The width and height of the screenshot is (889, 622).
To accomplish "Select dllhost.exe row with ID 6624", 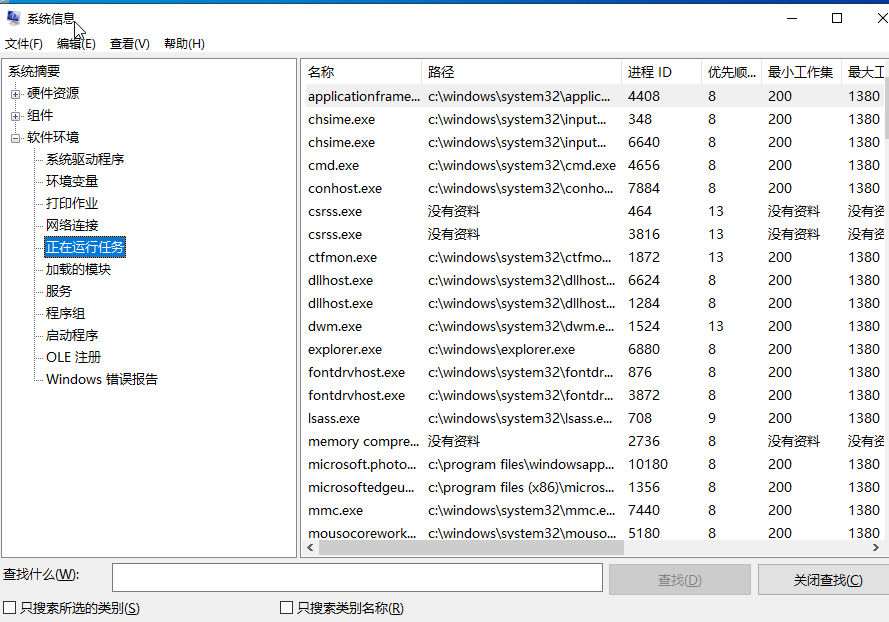I will (x=595, y=281).
